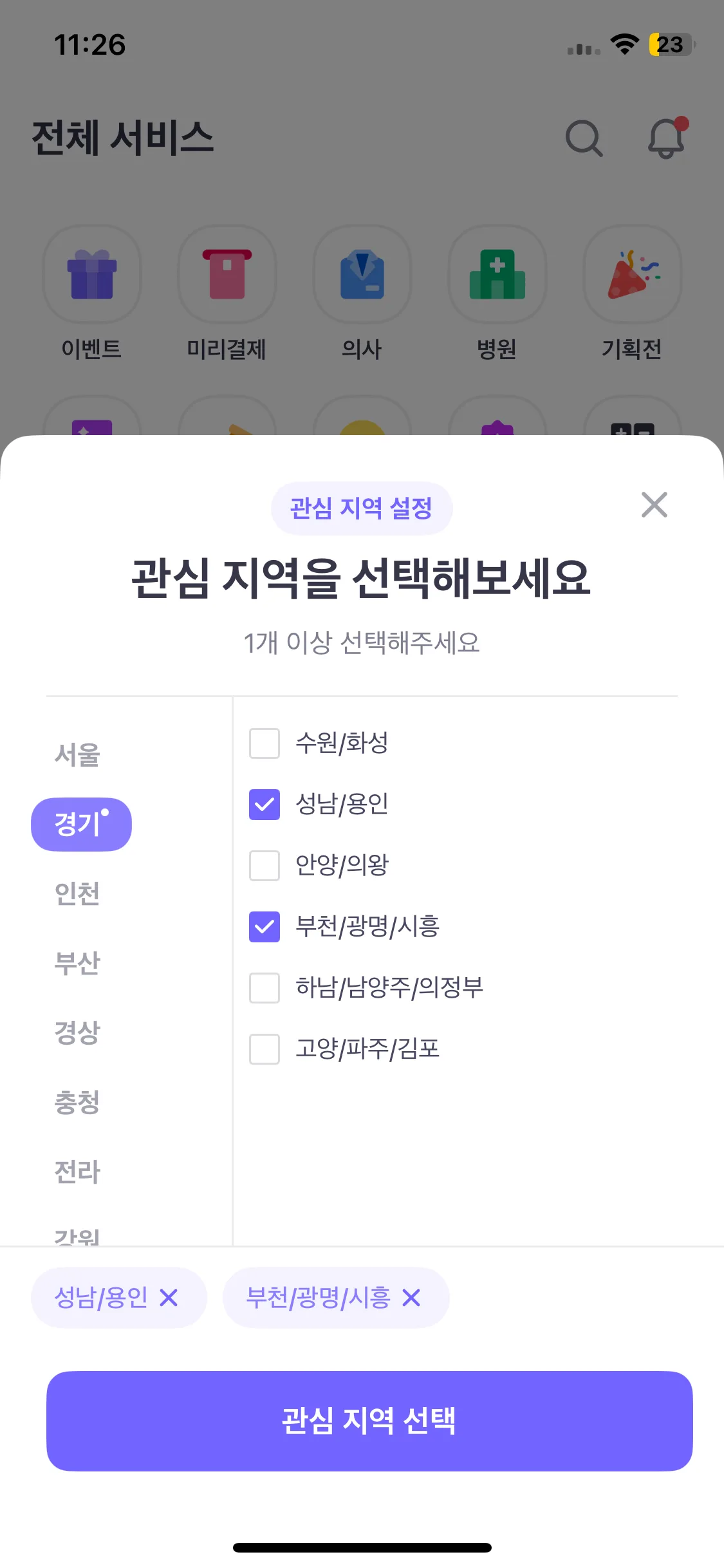Switch to the 경상 region tab
The width and height of the screenshot is (724, 1568).
77,1032
